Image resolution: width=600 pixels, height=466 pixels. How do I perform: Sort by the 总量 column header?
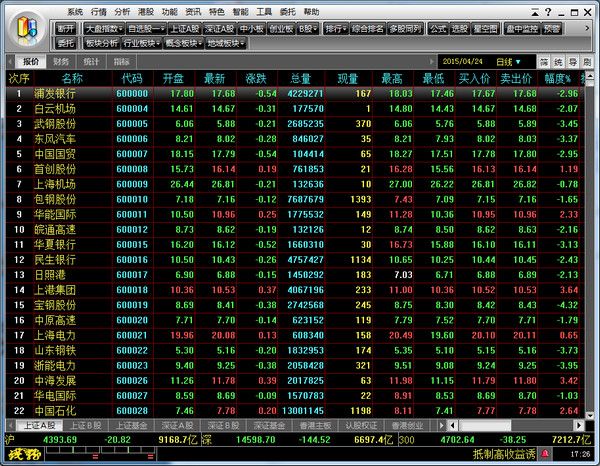coord(301,79)
